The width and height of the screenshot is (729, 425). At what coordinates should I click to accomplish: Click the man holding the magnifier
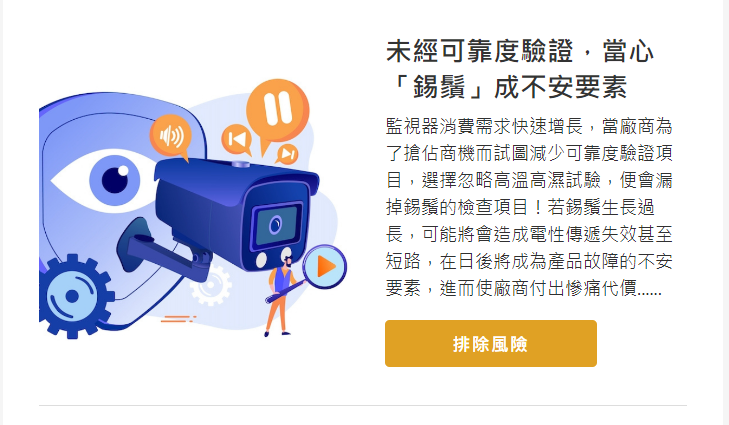pos(280,297)
